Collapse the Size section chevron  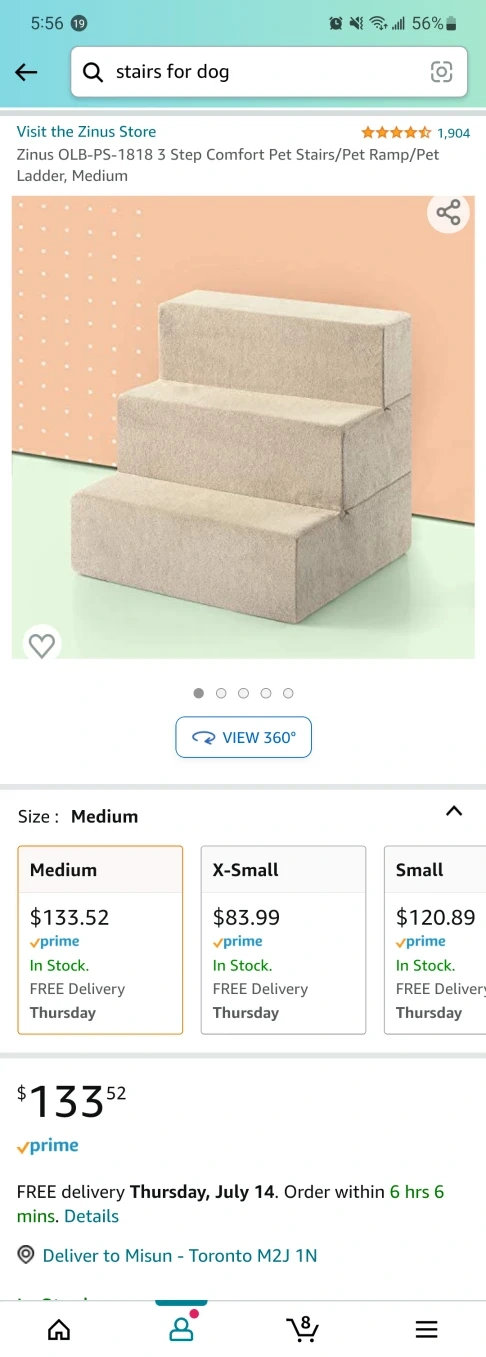tap(454, 811)
